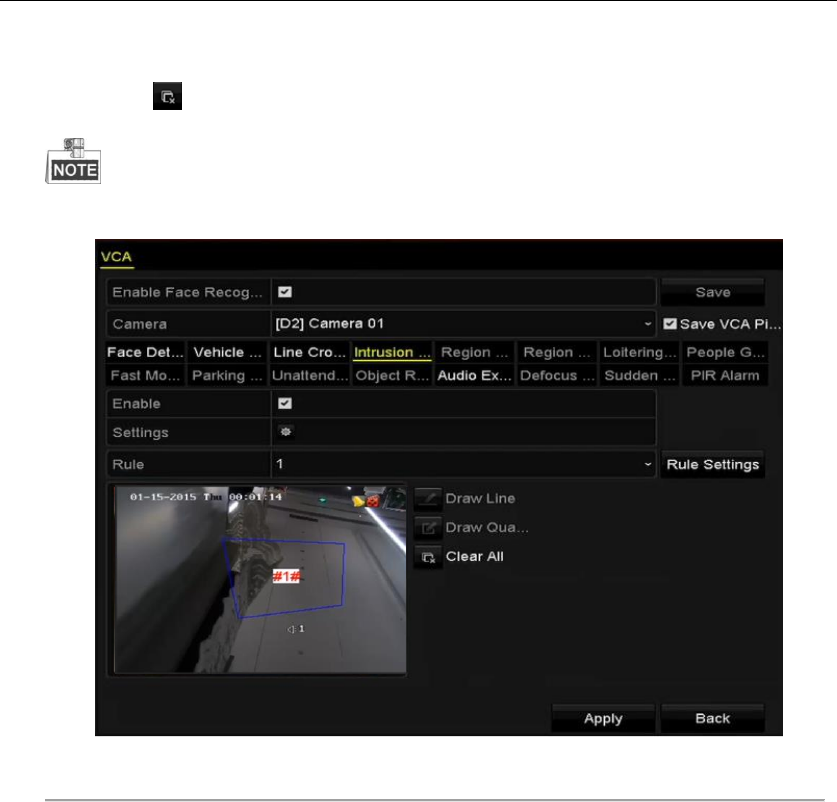Select the Unattended baggage tab
This screenshot has height=802, width=837.
pyautogui.click(x=310, y=376)
